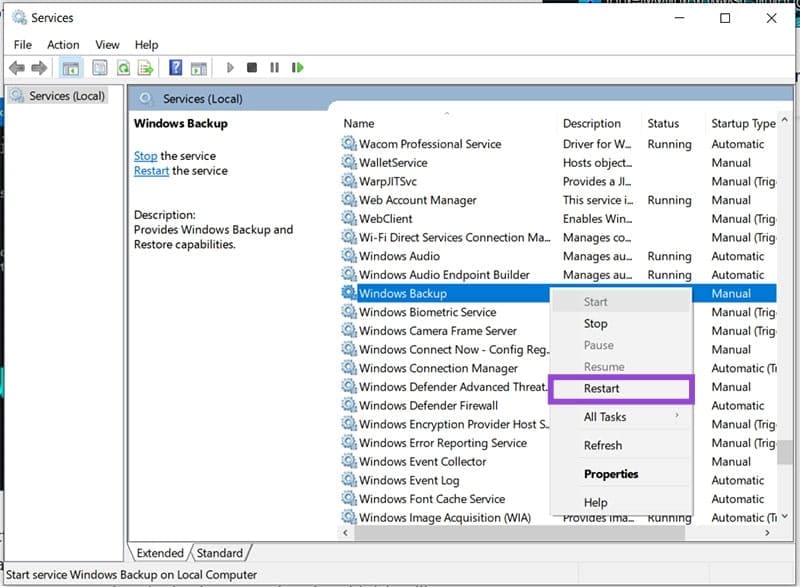The height and width of the screenshot is (587, 800).
Task: Toggle the Show/Hide Console Tree icon
Action: click(70, 67)
